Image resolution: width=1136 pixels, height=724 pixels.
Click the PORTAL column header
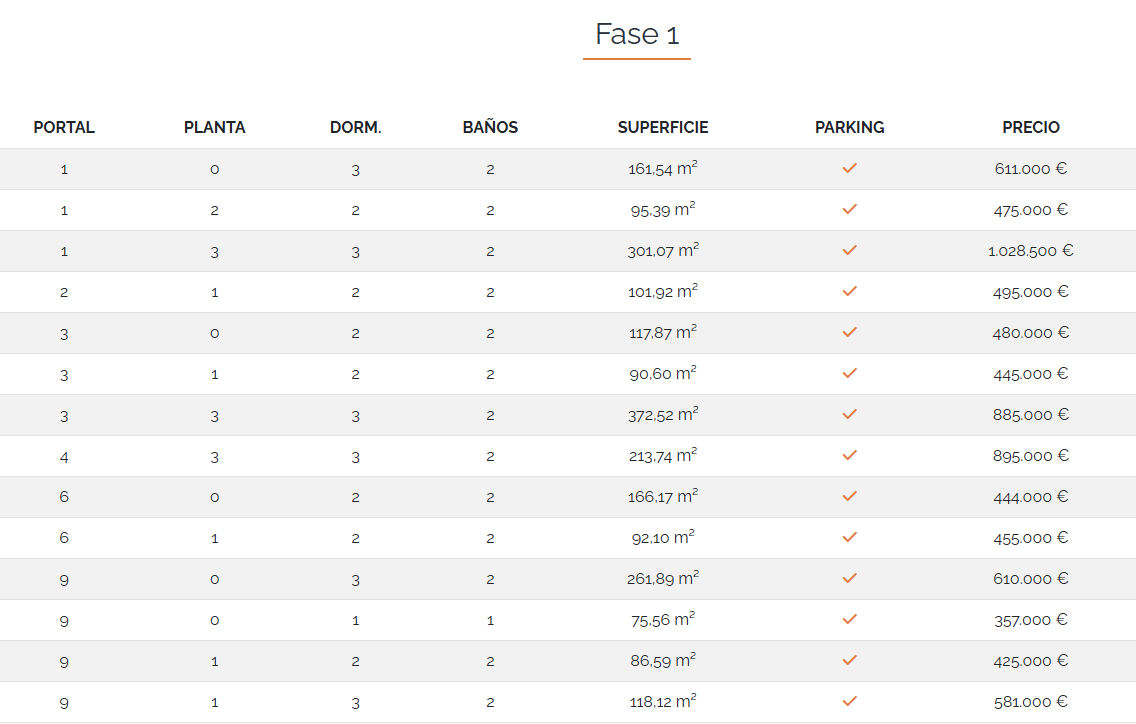(x=64, y=128)
